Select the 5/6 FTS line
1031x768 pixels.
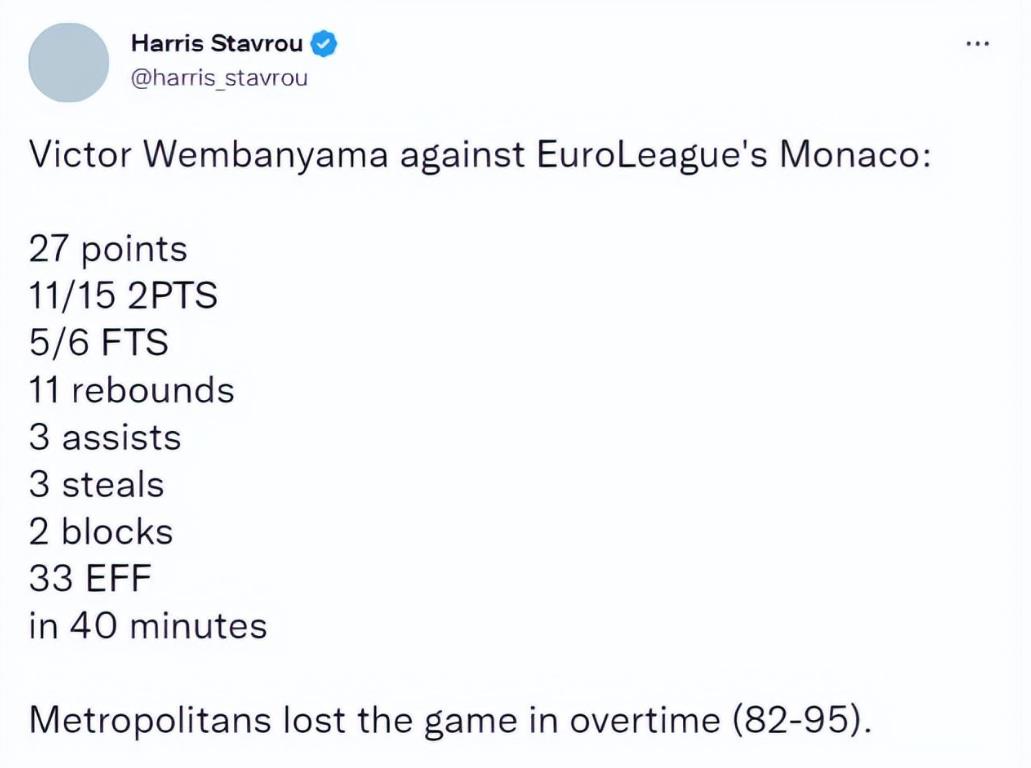tap(99, 343)
